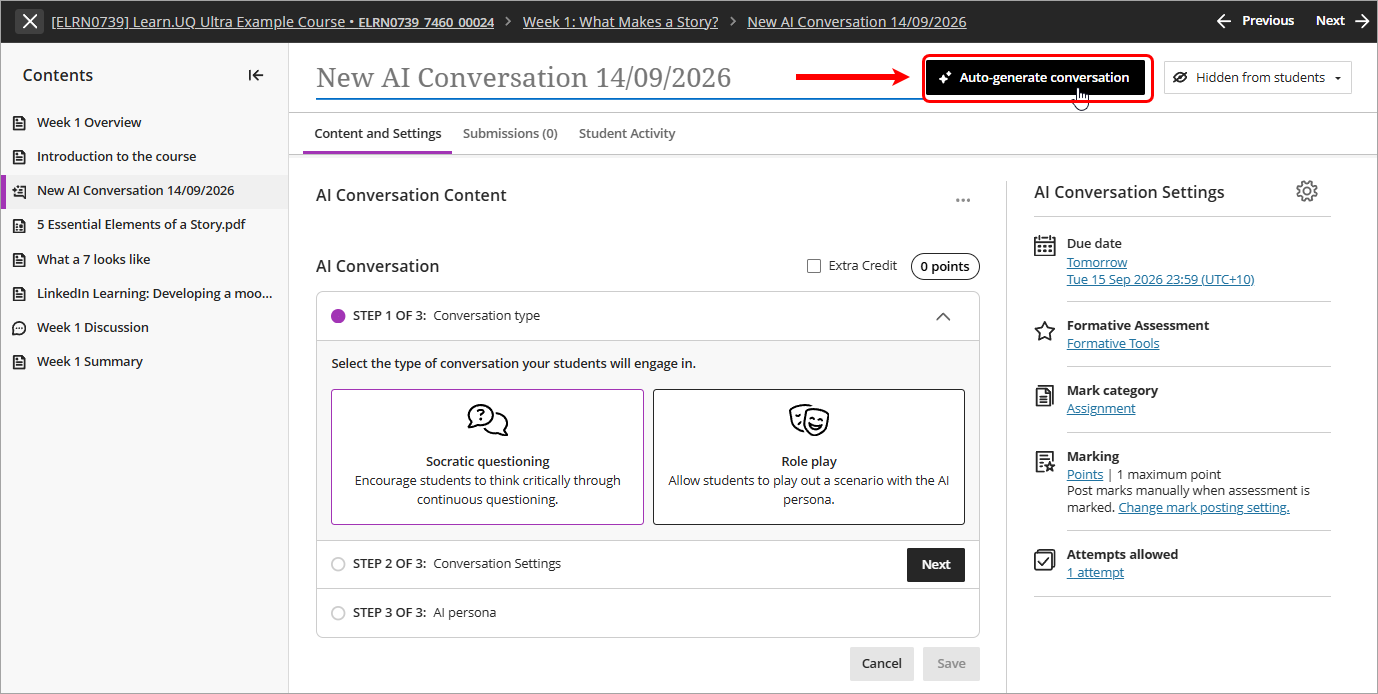Click the Introduction to the course document icon
Viewport: 1378px width, 694px height.
(x=18, y=157)
